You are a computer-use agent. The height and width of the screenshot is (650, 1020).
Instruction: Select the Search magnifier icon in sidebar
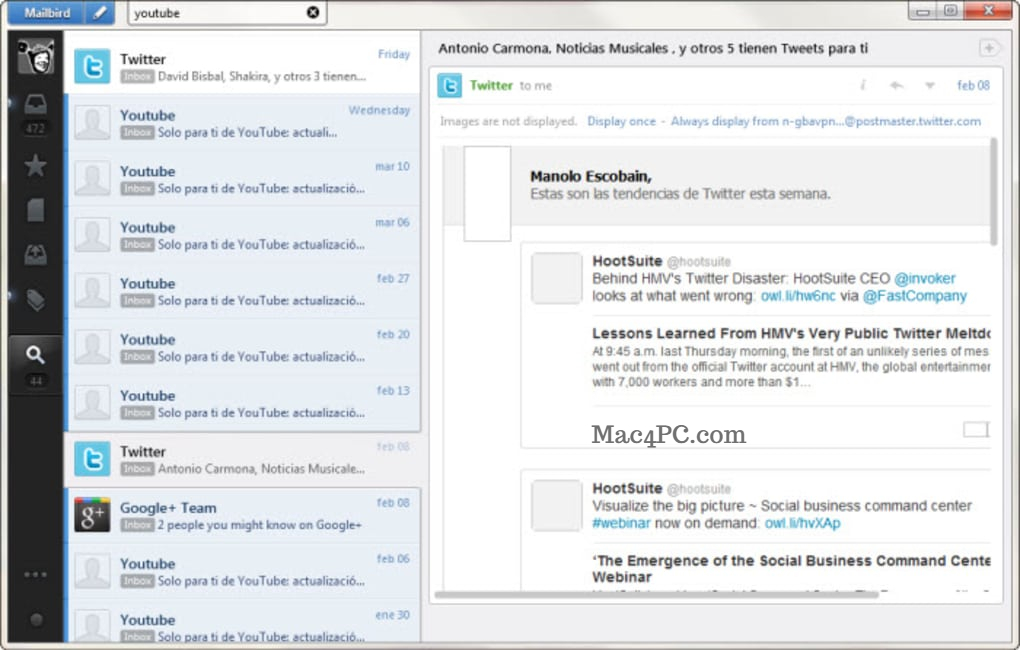click(x=36, y=355)
